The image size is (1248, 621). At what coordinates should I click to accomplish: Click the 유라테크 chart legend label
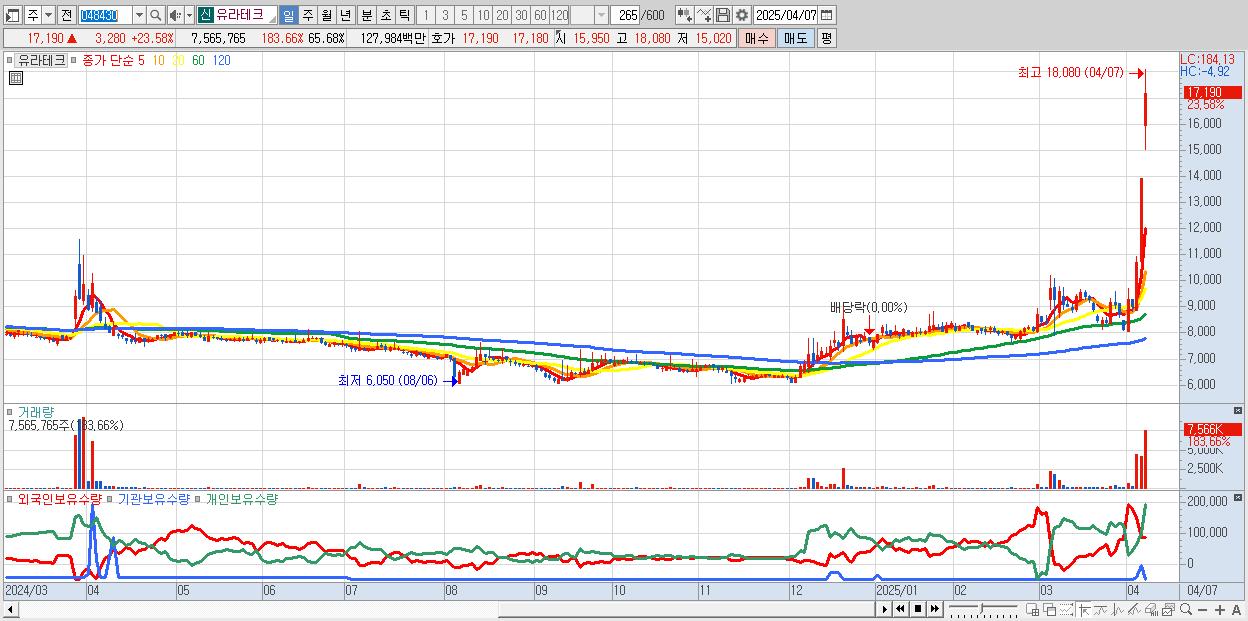tap(42, 60)
